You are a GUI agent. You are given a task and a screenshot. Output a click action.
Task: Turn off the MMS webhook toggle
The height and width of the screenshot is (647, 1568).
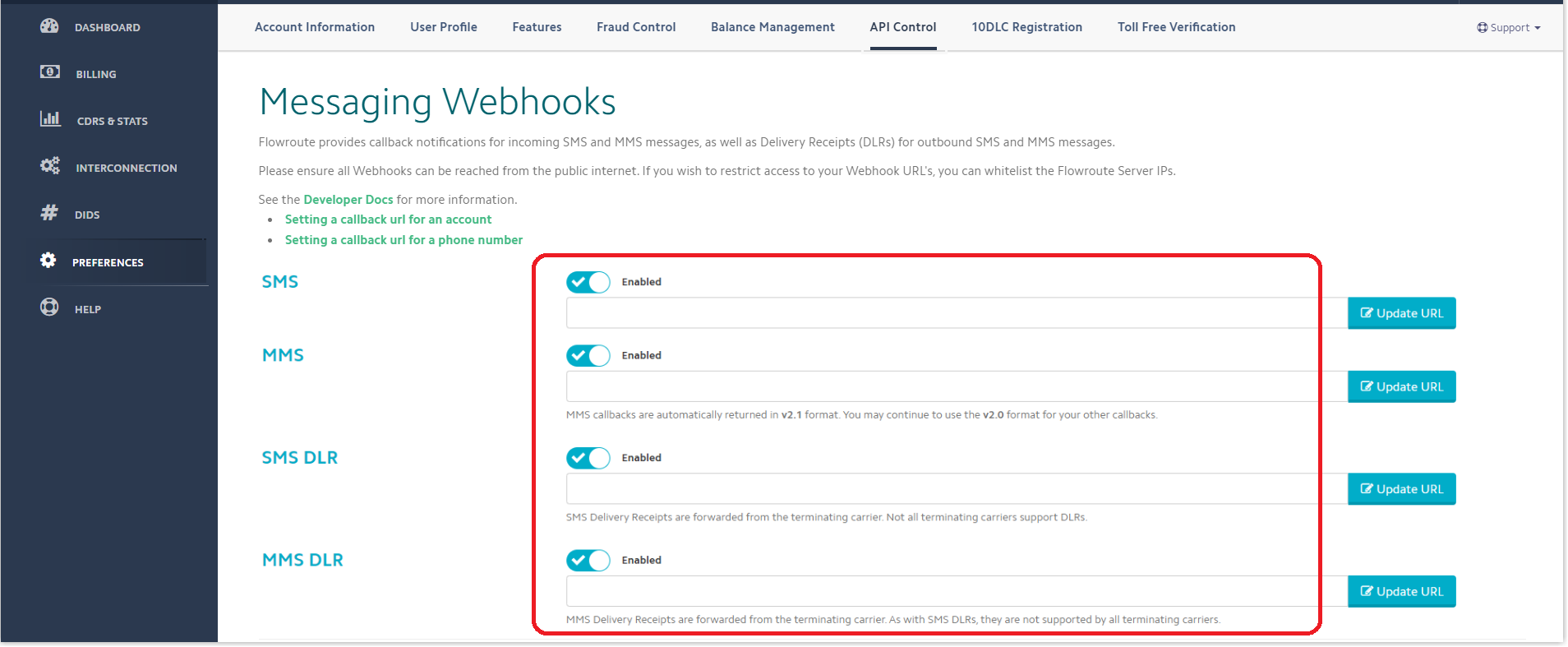(588, 356)
